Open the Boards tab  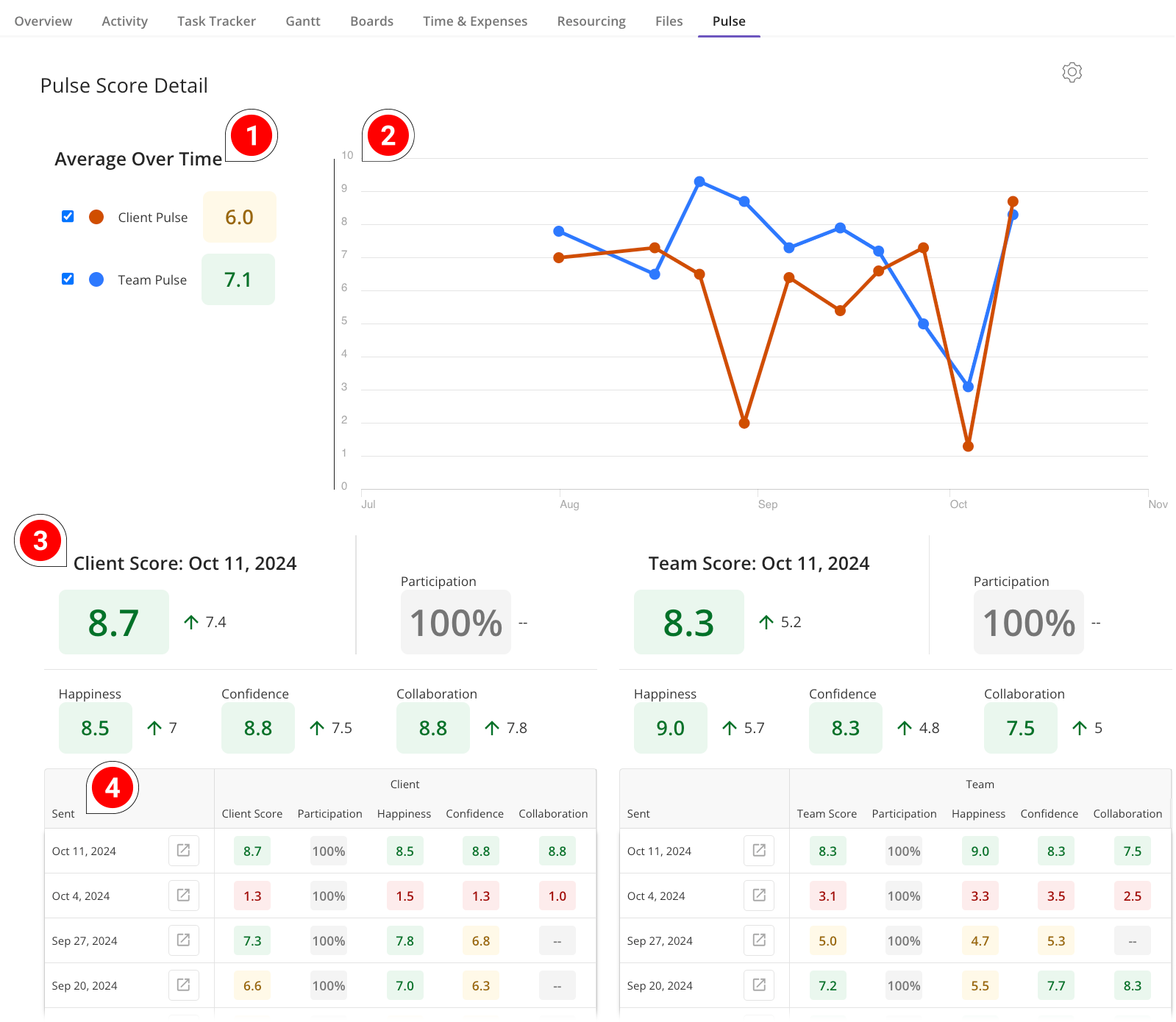pyautogui.click(x=371, y=21)
